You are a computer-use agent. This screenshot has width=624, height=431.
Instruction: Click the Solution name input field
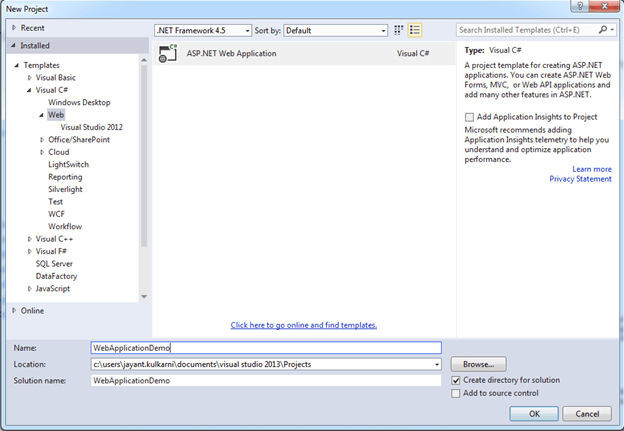[x=266, y=381]
